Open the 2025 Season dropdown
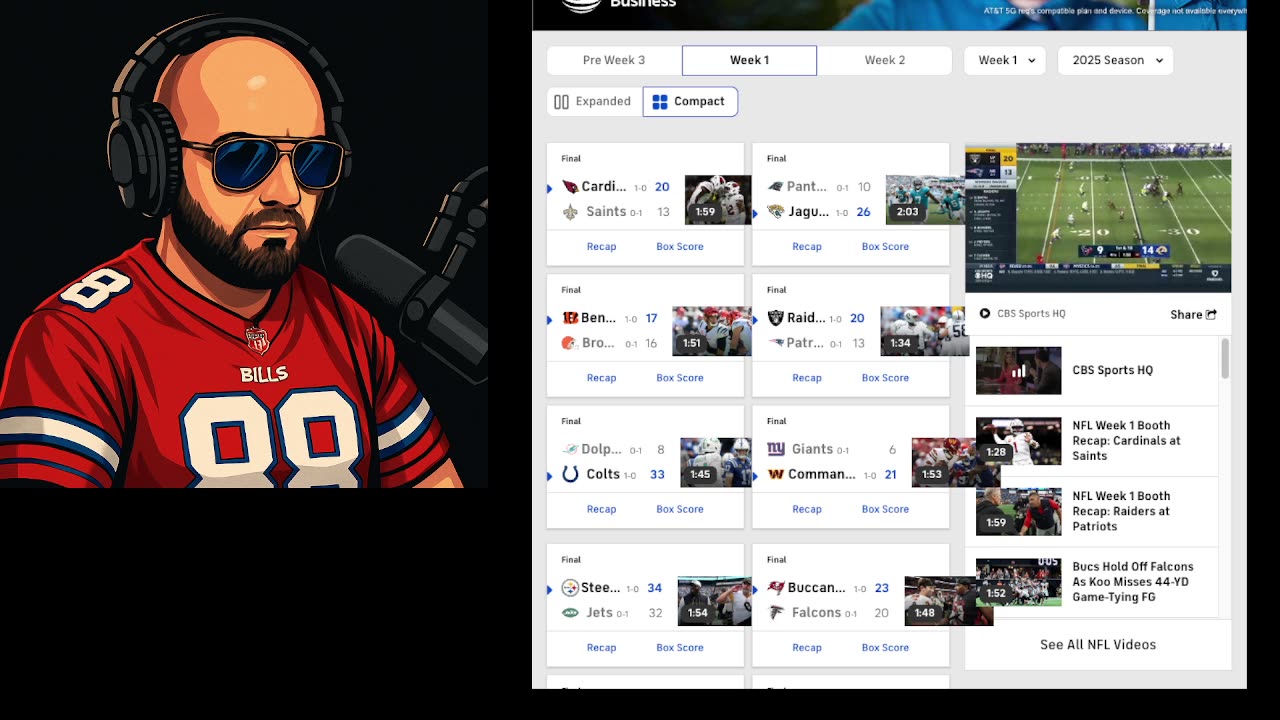 pyautogui.click(x=1115, y=60)
